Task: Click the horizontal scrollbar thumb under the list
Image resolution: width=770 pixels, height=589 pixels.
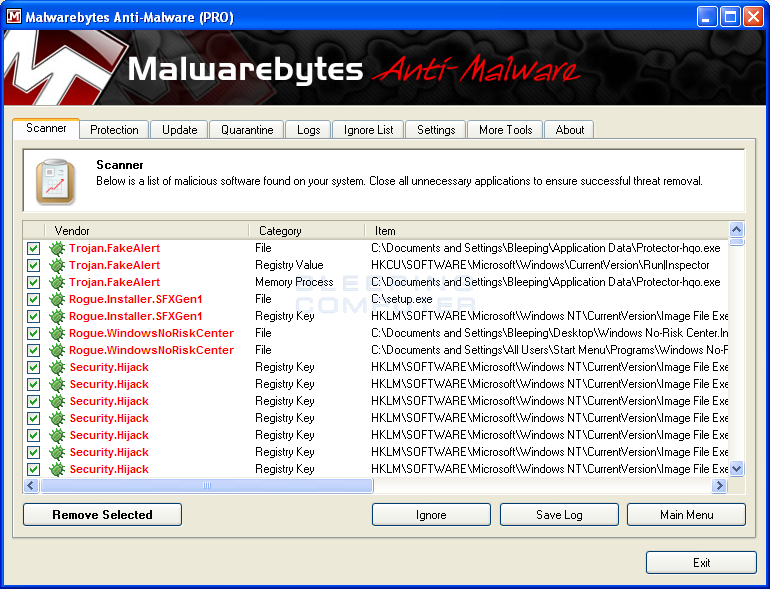Action: [207, 485]
